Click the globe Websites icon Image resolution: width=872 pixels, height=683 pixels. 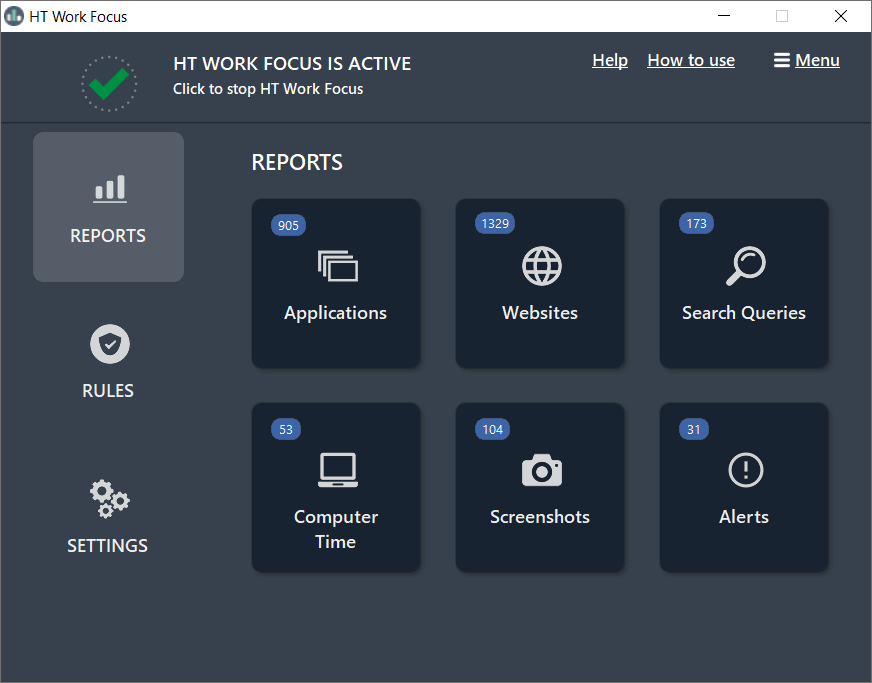tap(542, 266)
